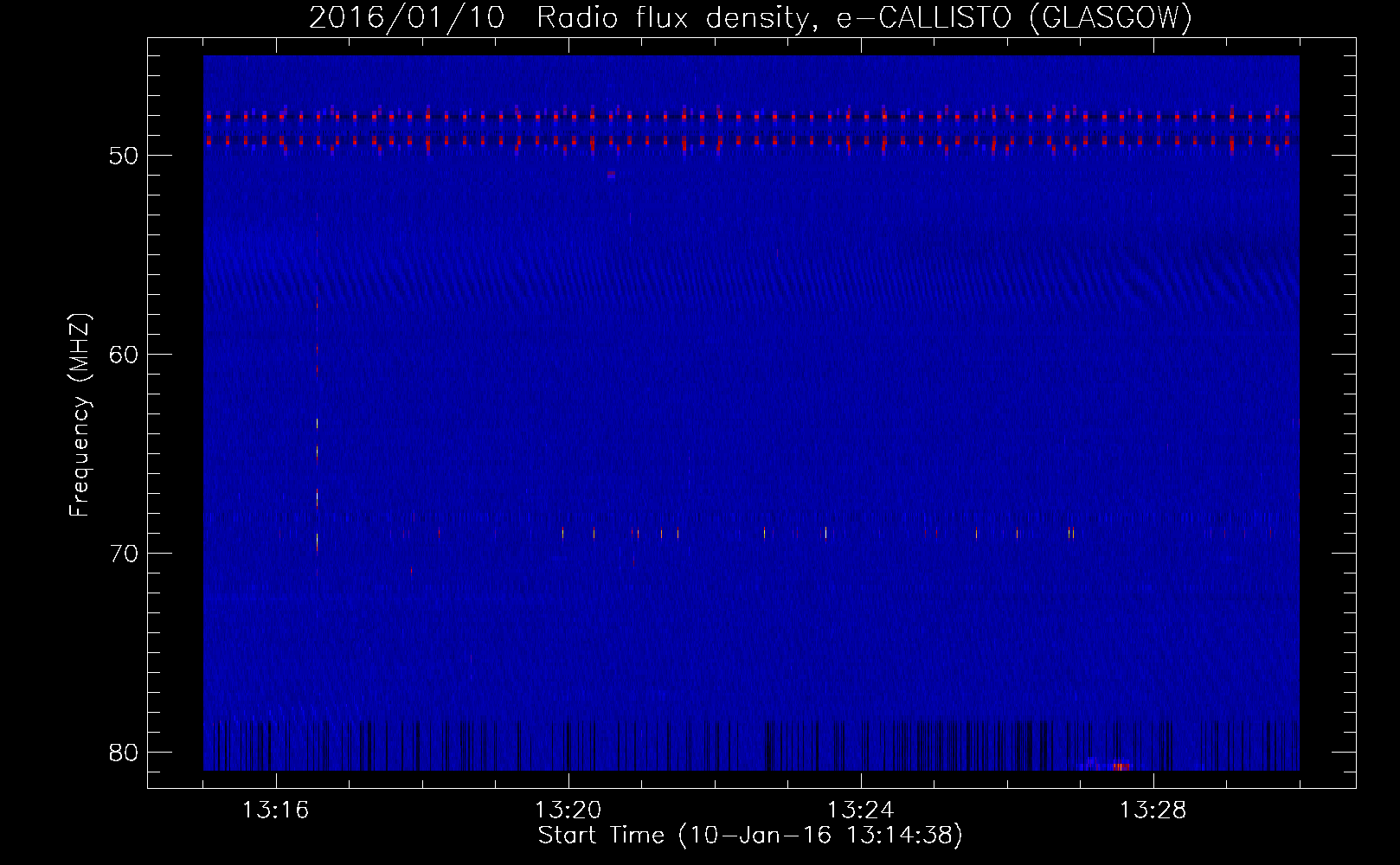Click the 60 MHz frequency tick label
This screenshot has width=1400, height=865.
(x=124, y=355)
